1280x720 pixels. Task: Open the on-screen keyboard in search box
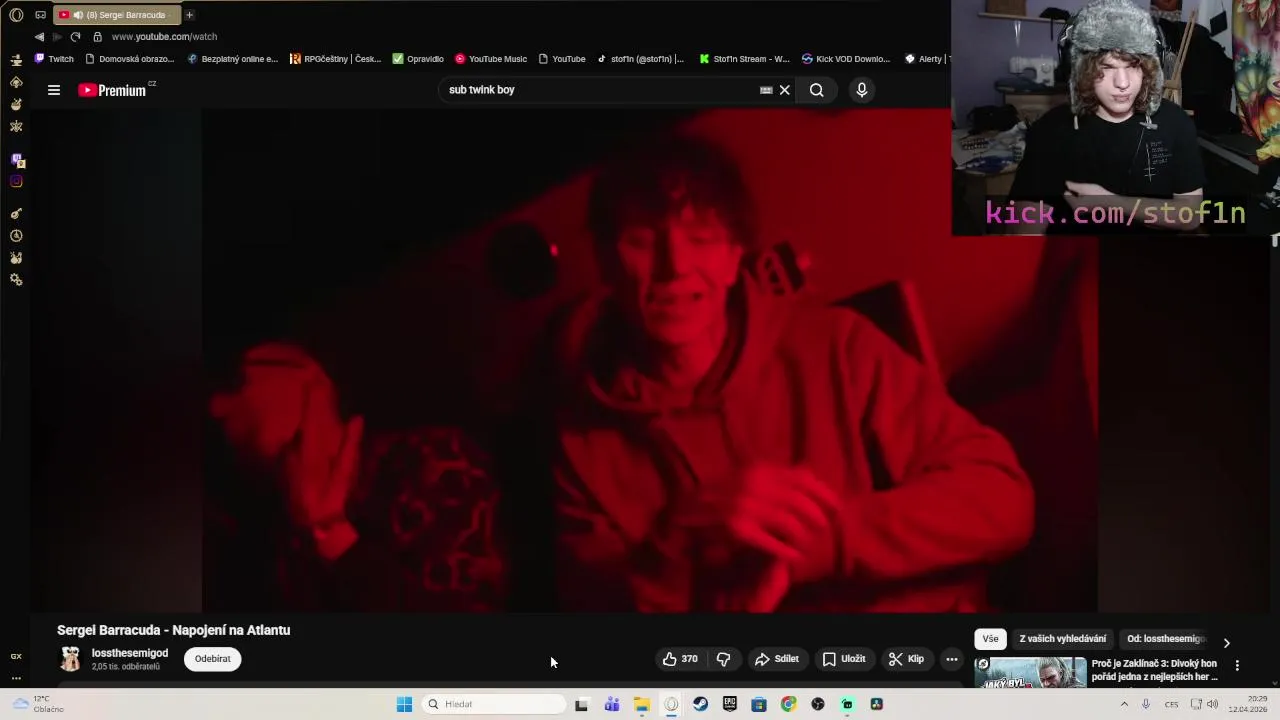click(766, 90)
